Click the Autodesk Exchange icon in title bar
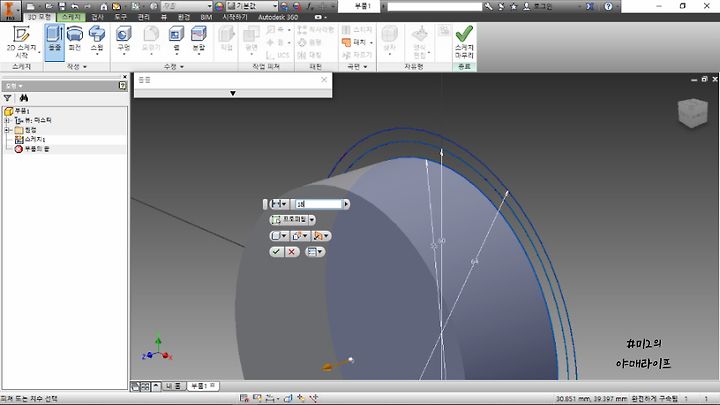Screen dimensions: 720x405 590,6
